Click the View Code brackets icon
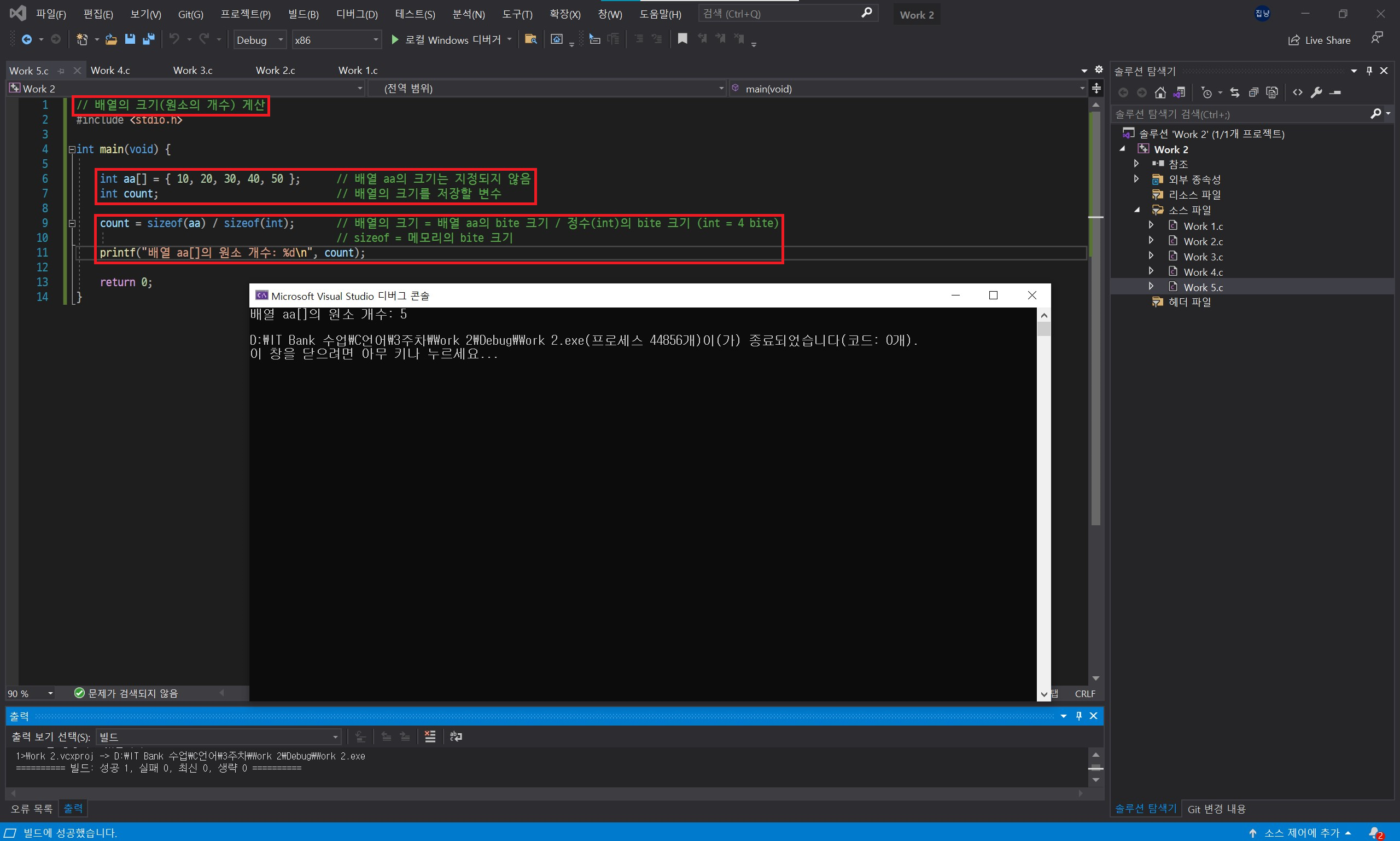This screenshot has width=1400, height=841. pyautogui.click(x=1298, y=92)
